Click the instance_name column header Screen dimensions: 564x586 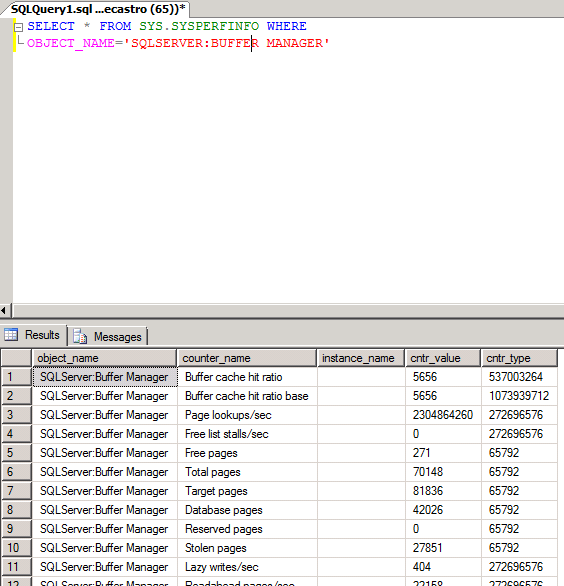tap(361, 358)
